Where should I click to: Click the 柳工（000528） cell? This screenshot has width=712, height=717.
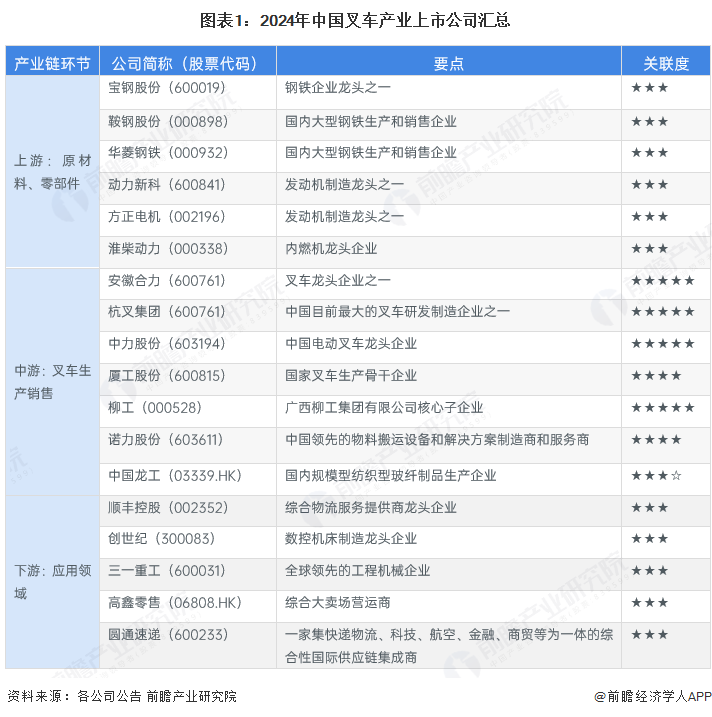click(x=188, y=412)
